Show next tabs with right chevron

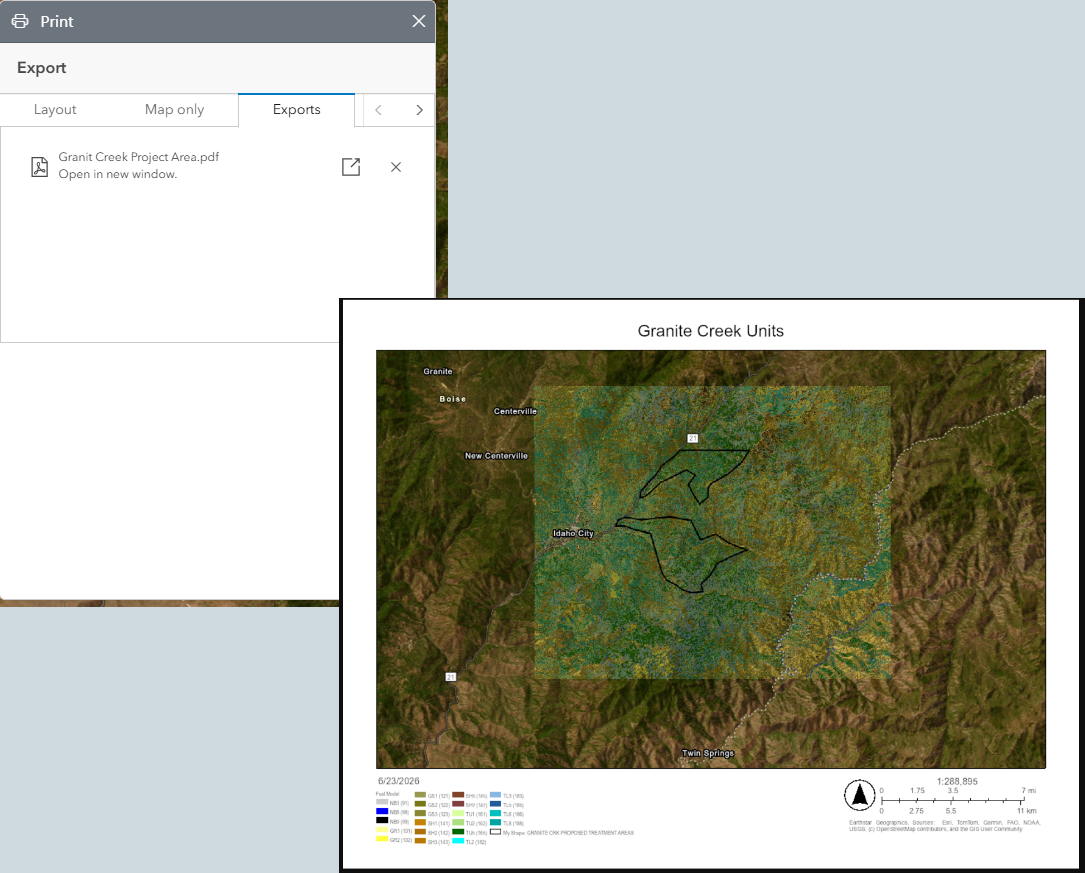pyautogui.click(x=419, y=110)
